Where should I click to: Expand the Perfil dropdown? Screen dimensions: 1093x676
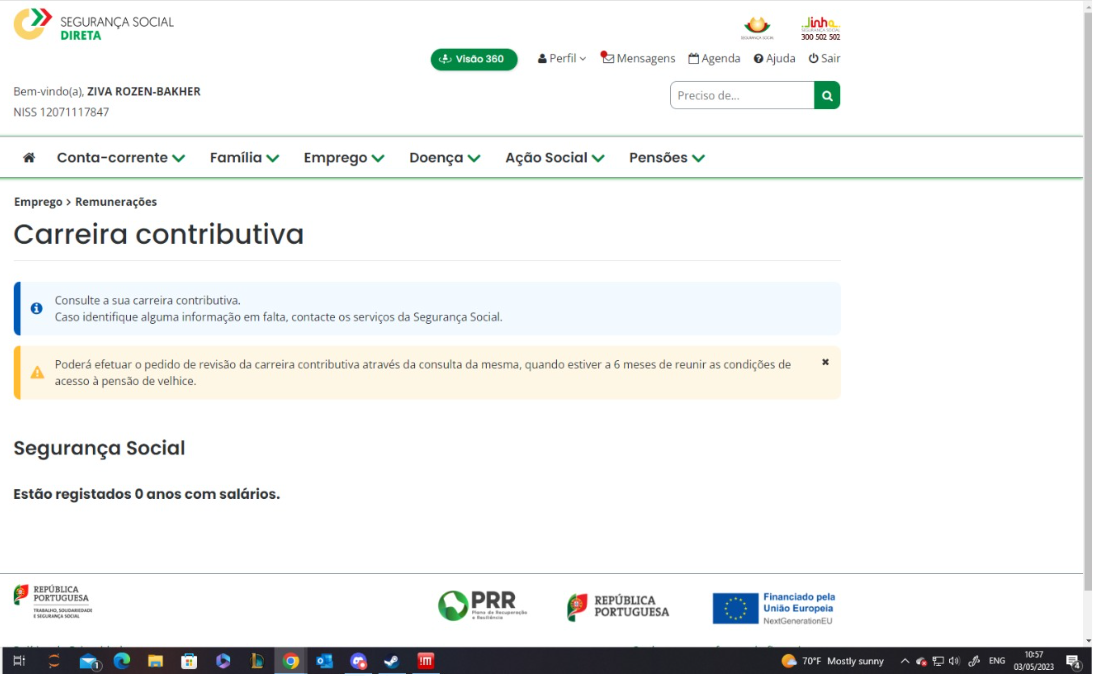pos(561,58)
